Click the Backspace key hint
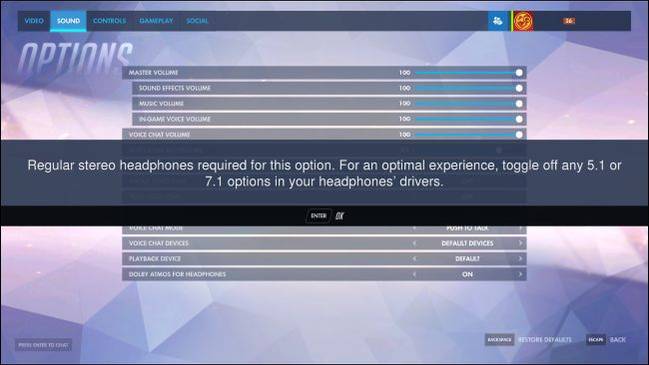Image resolution: width=649 pixels, height=365 pixels. 500,340
